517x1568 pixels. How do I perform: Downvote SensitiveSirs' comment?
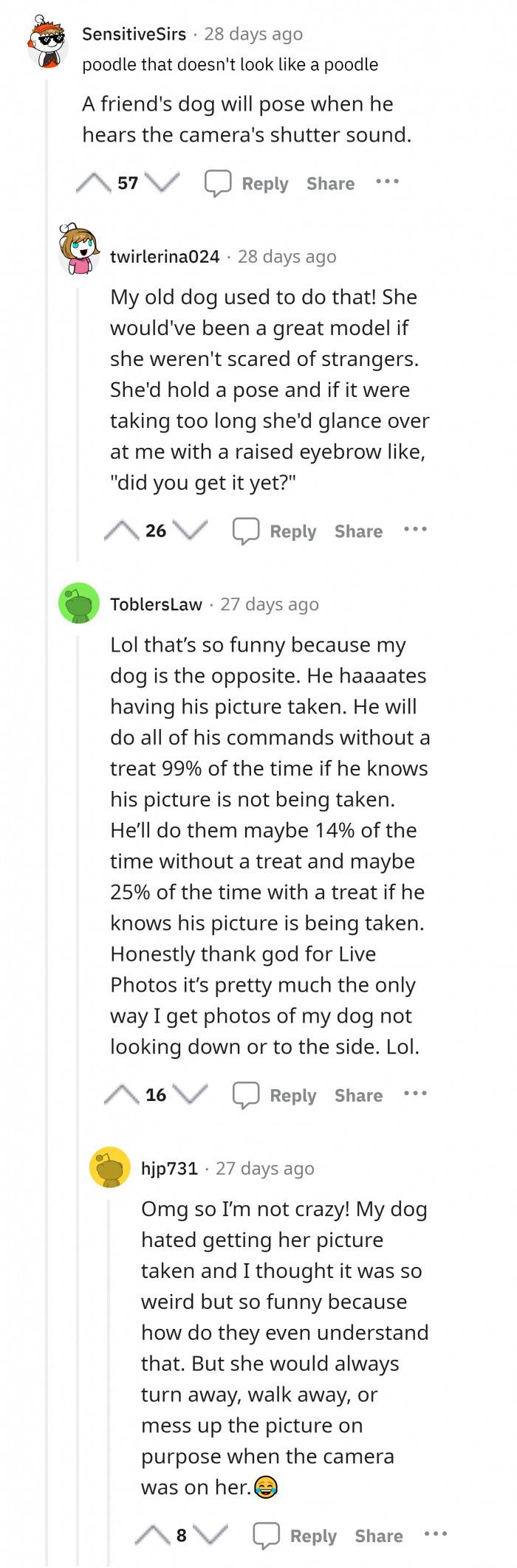(162, 182)
